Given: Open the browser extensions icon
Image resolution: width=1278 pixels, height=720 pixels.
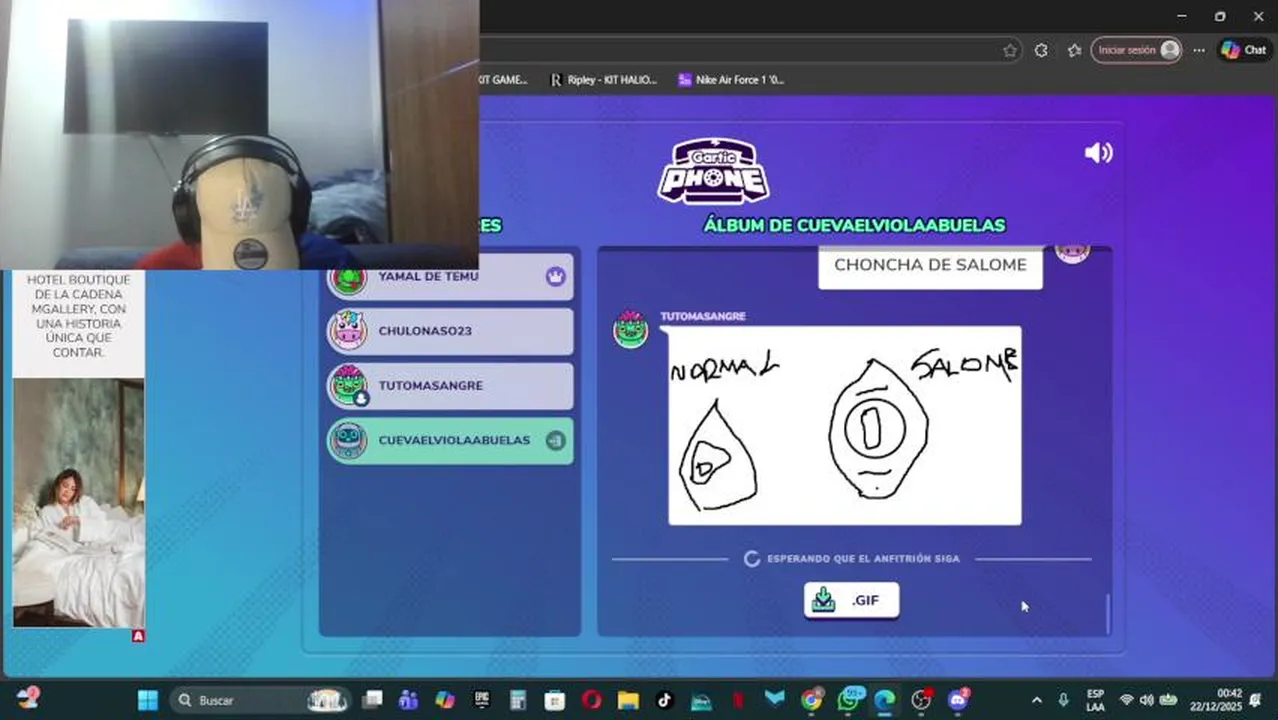Looking at the screenshot, I should point(1041,50).
